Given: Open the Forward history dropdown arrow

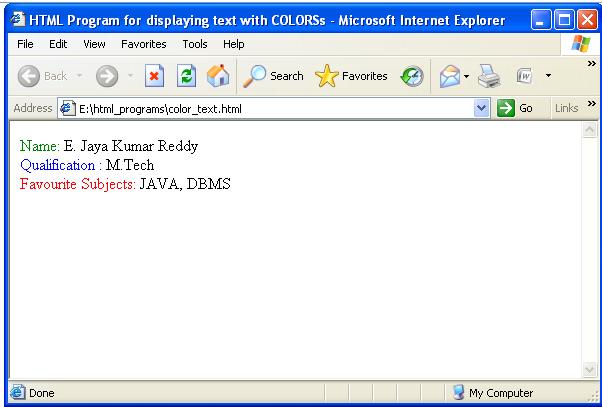Looking at the screenshot, I should [131, 76].
